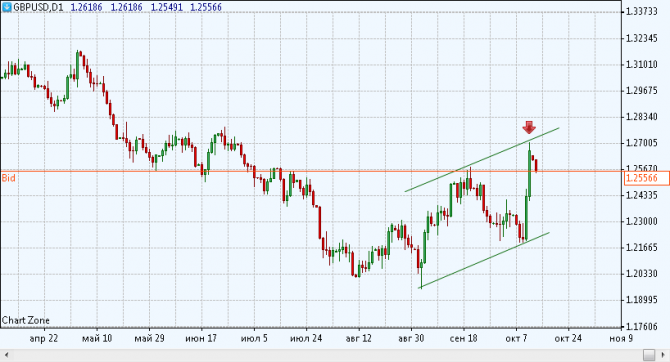The height and width of the screenshot is (362, 670).
Task: Click date axis label май 10
Action: (x=97, y=338)
